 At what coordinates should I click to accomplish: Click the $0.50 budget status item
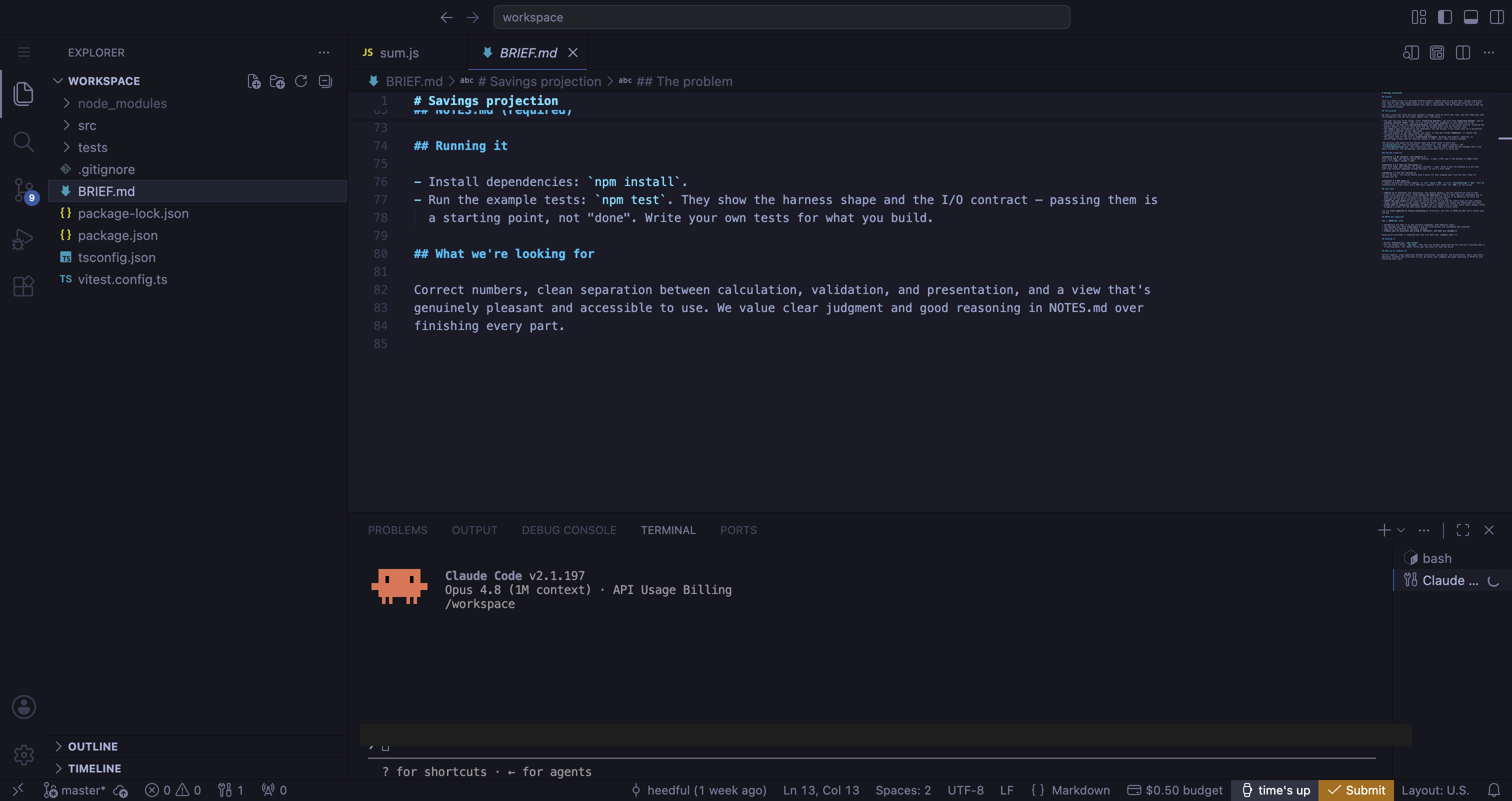(x=1175, y=790)
